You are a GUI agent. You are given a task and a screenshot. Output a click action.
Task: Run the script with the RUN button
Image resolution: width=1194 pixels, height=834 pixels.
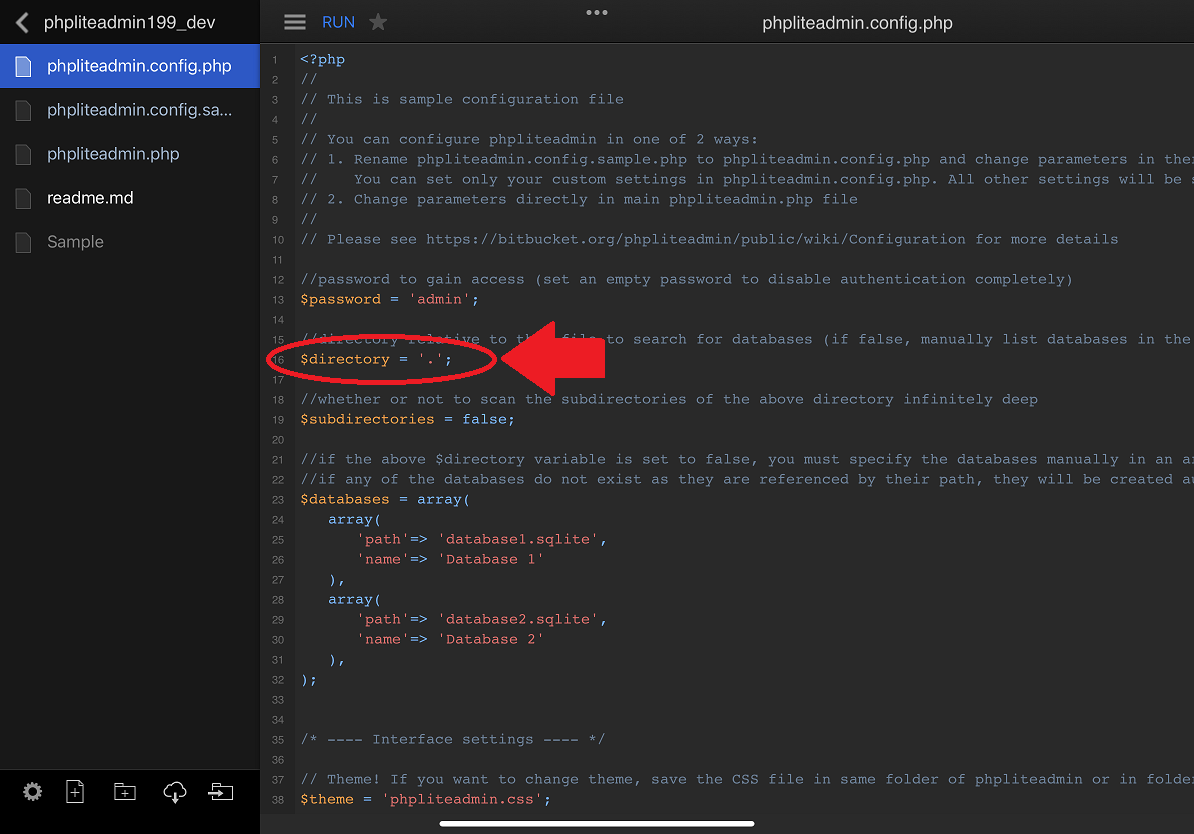pos(338,22)
